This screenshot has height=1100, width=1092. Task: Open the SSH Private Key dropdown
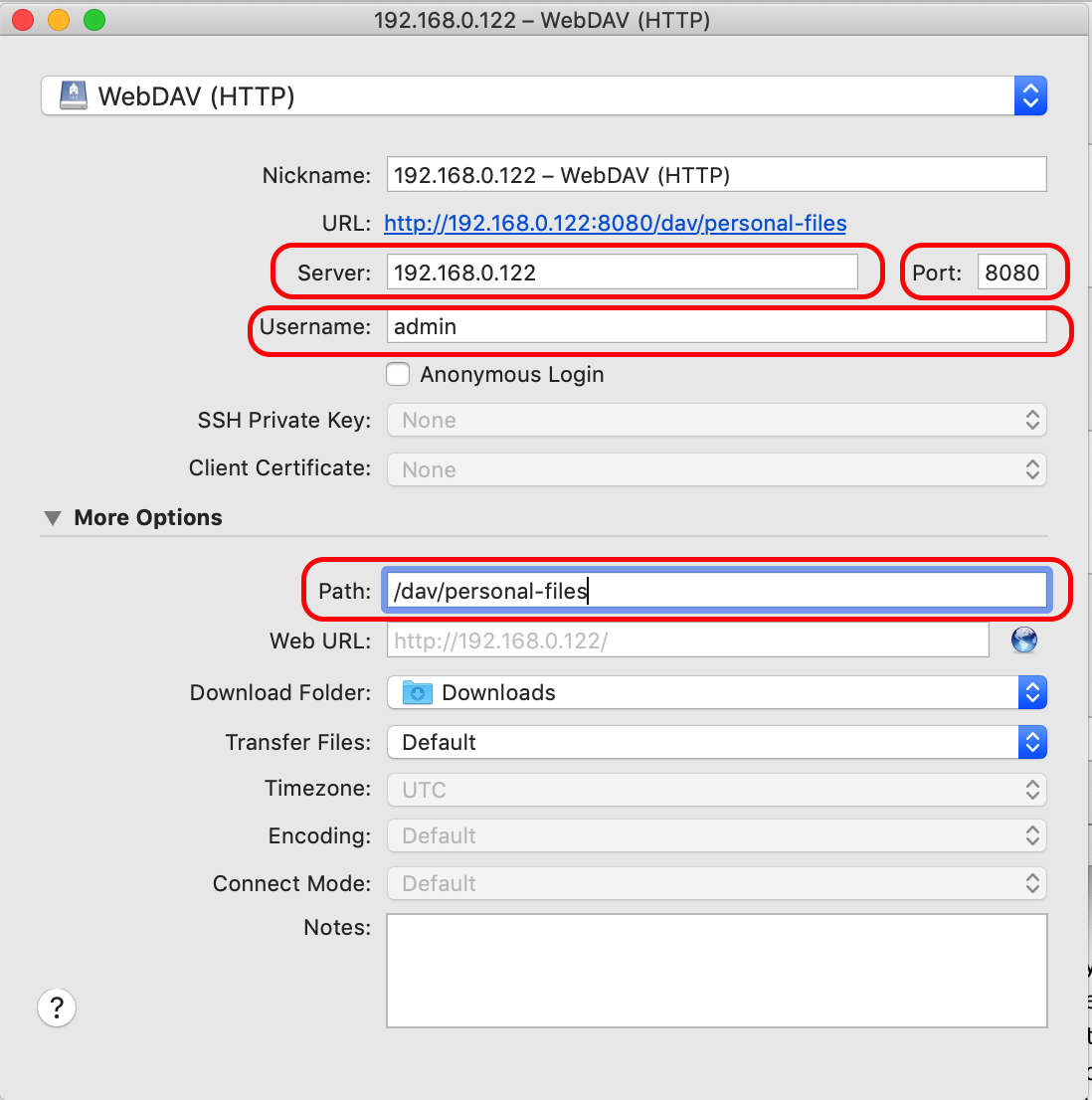pos(717,420)
